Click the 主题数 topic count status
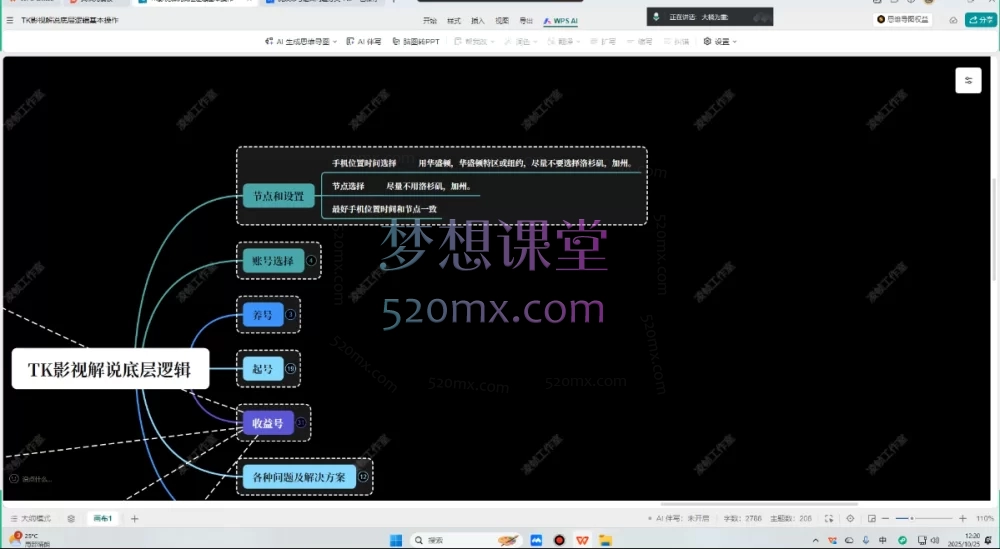Viewport: 1000px width, 549px height. tap(791, 518)
